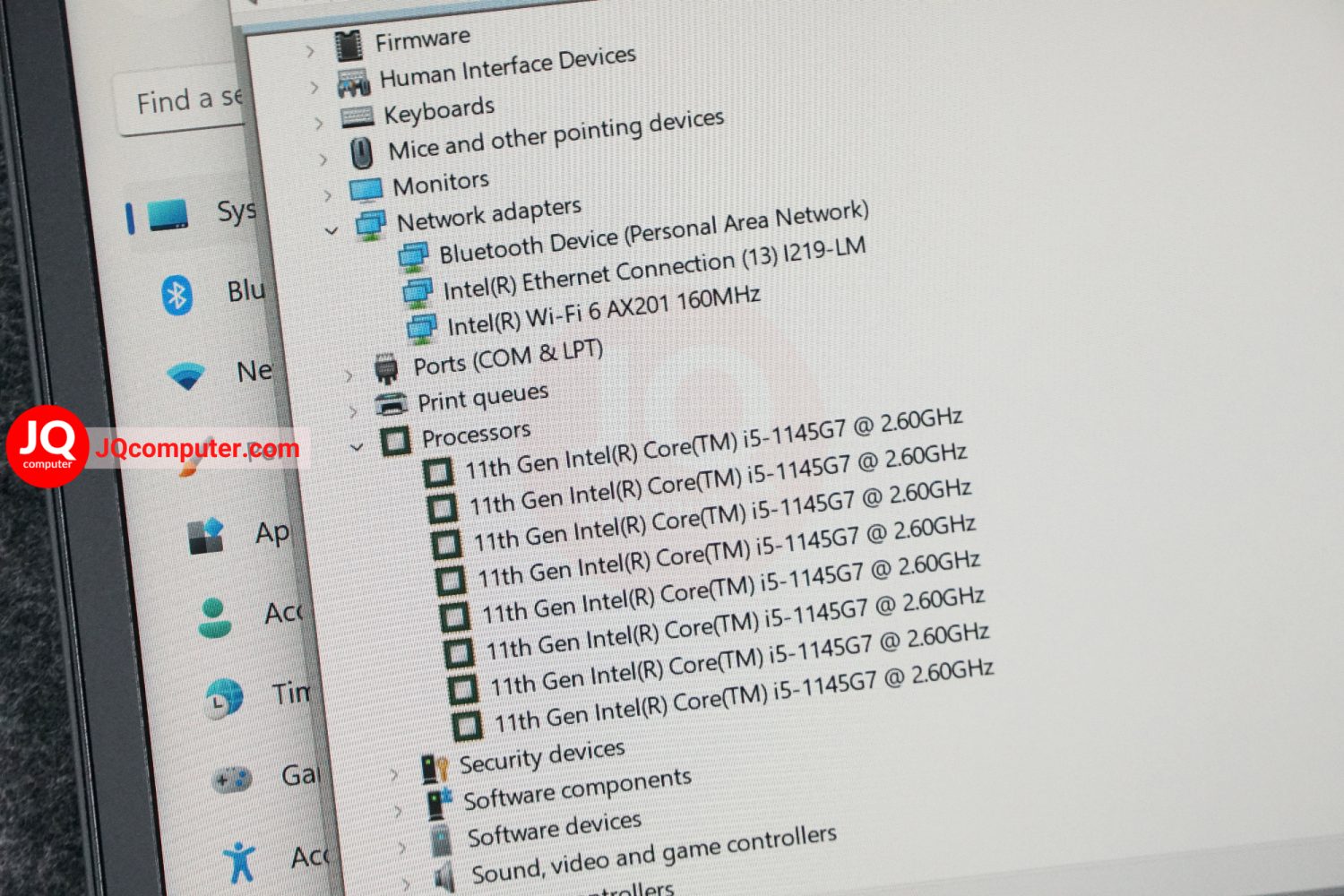Viewport: 1344px width, 896px height.
Task: Click the Monitors display icon
Action: coord(366,189)
